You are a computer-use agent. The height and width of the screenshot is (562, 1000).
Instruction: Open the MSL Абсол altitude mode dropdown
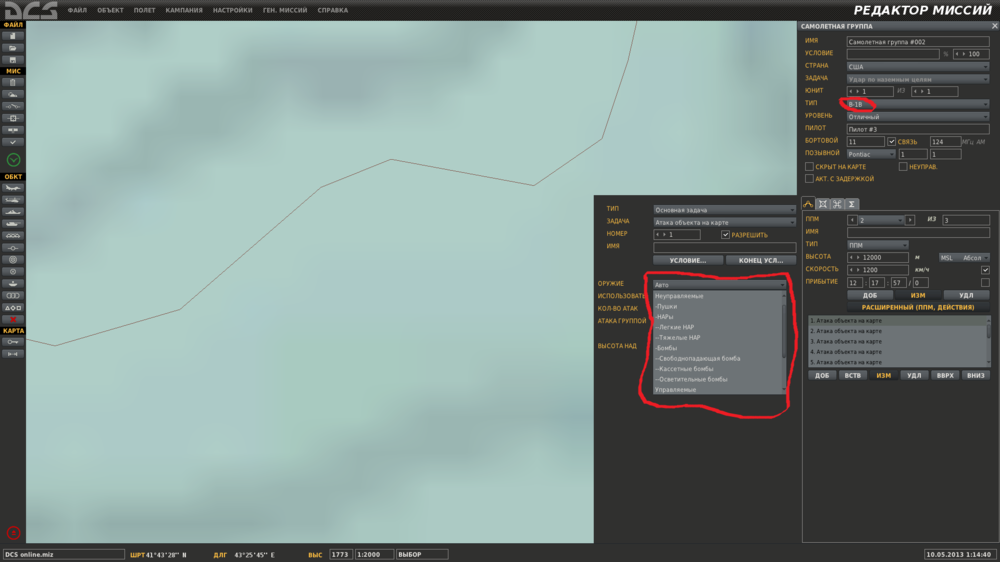964,258
